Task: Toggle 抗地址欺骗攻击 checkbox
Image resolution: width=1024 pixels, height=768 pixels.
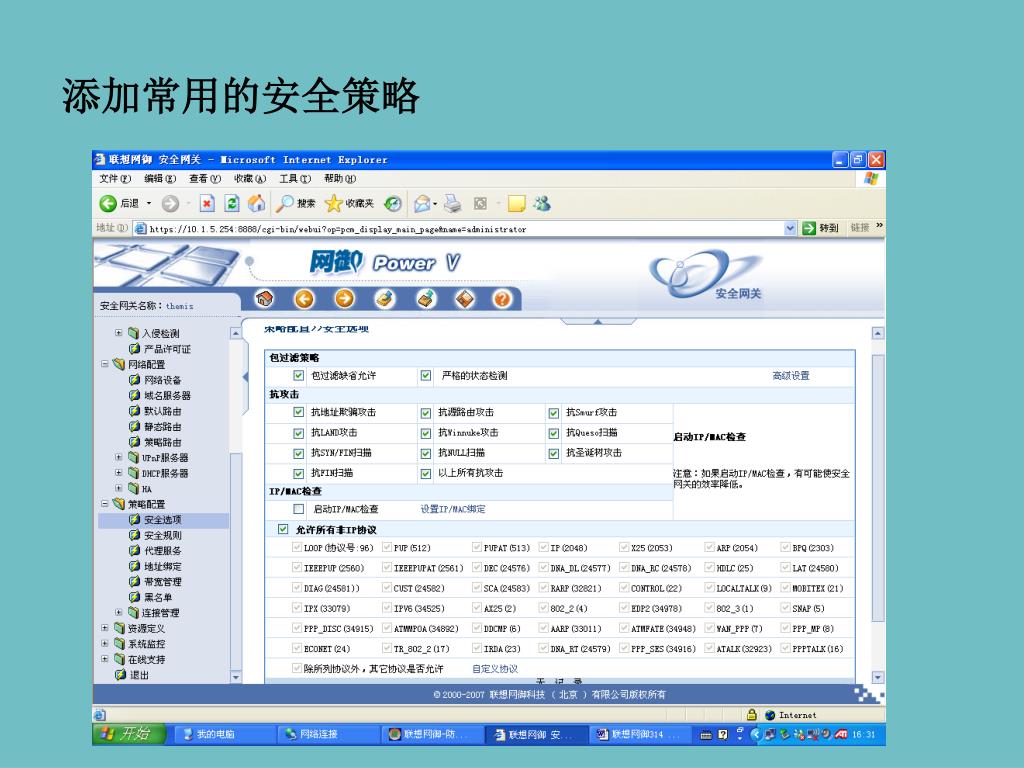Action: (x=298, y=412)
